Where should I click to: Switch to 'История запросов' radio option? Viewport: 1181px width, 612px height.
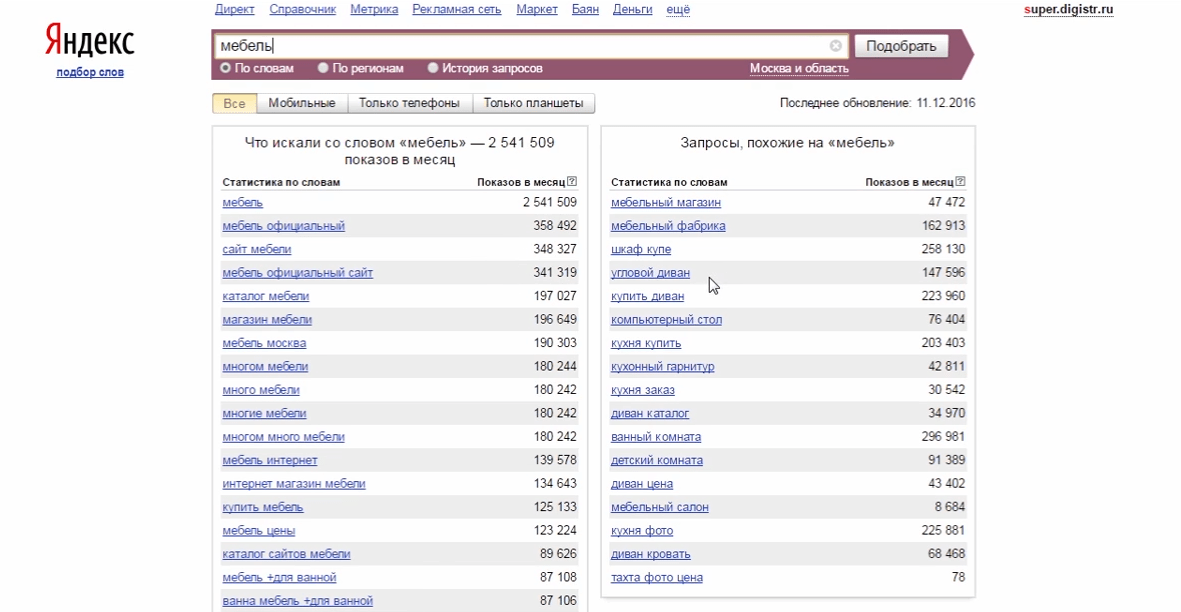point(433,69)
